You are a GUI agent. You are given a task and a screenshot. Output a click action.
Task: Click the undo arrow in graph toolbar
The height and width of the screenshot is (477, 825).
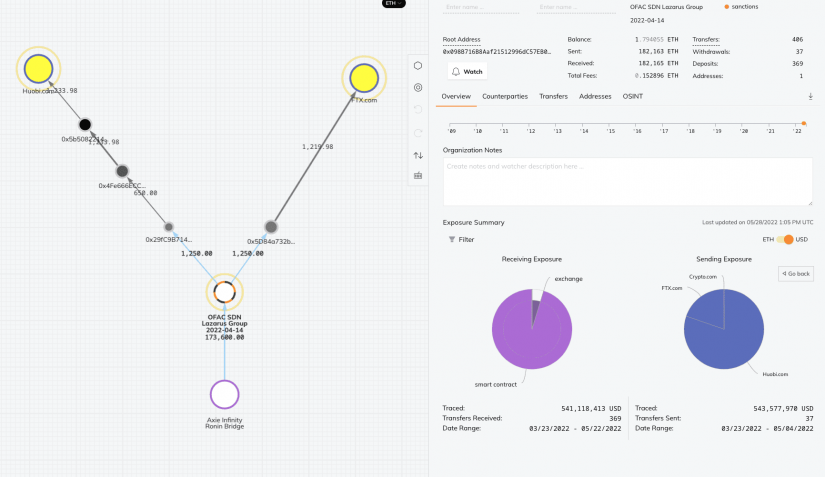pyautogui.click(x=418, y=109)
